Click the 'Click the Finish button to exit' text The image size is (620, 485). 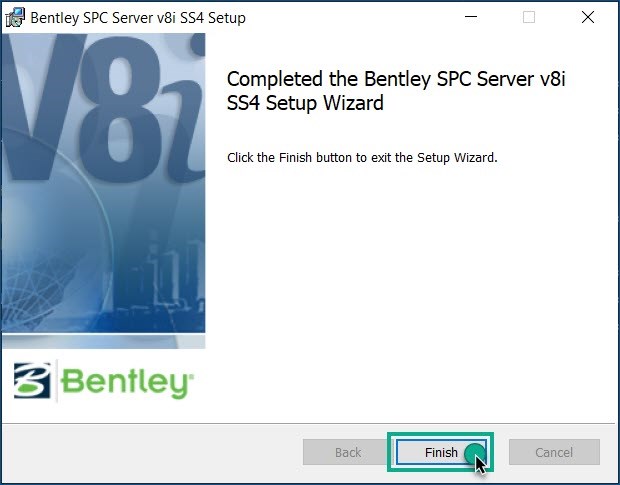click(x=362, y=158)
